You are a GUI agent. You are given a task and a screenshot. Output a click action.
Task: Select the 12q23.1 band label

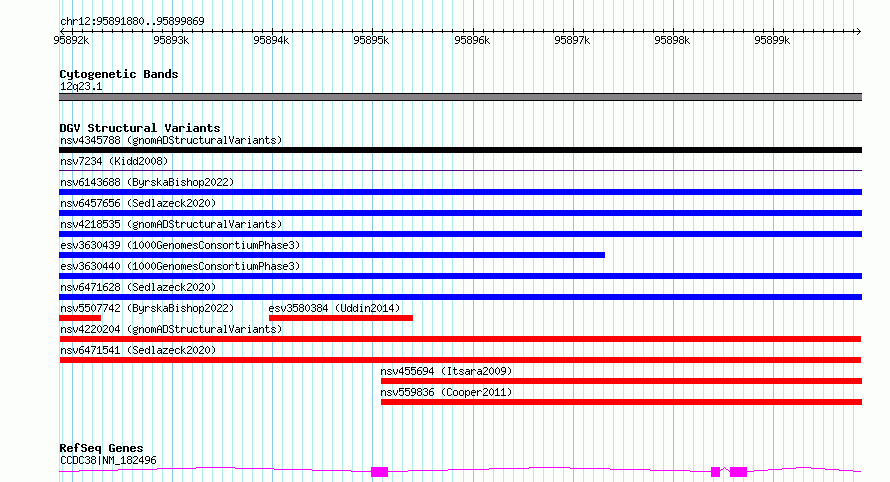click(81, 86)
